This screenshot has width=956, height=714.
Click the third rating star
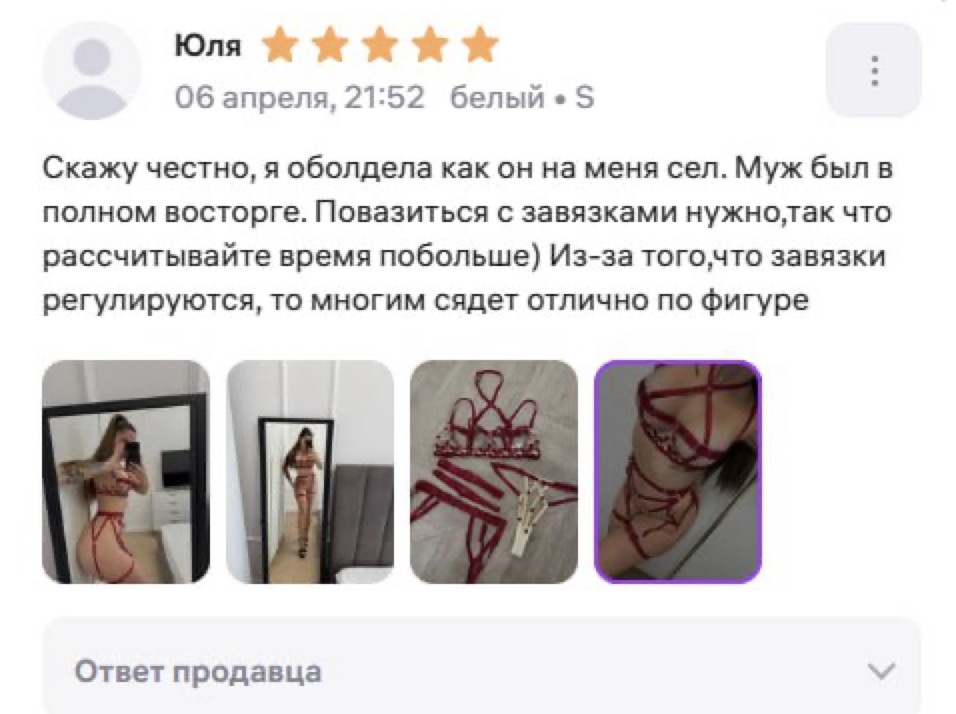pos(380,45)
